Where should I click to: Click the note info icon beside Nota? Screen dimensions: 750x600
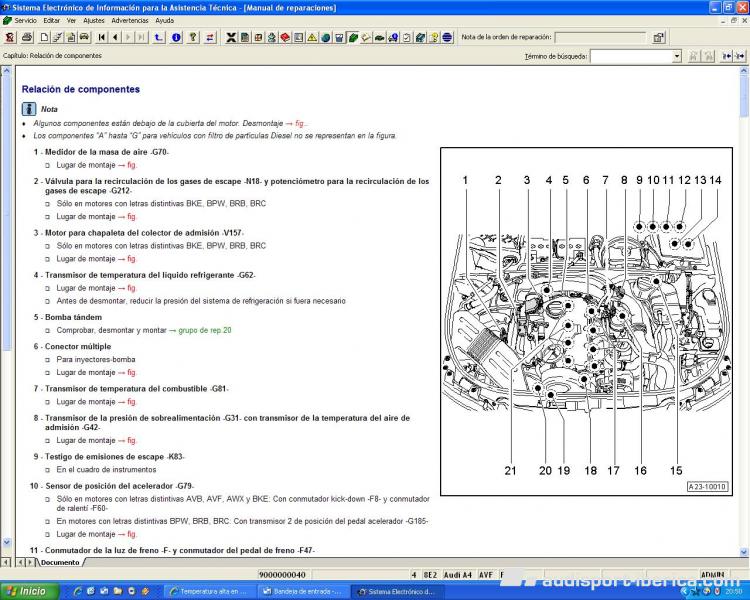pos(29,109)
